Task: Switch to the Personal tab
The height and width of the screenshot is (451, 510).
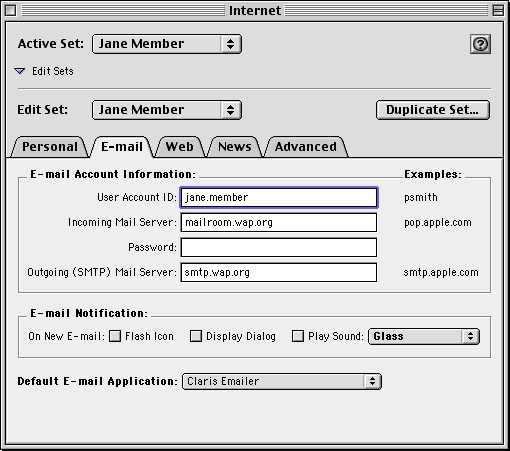Action: (x=50, y=147)
